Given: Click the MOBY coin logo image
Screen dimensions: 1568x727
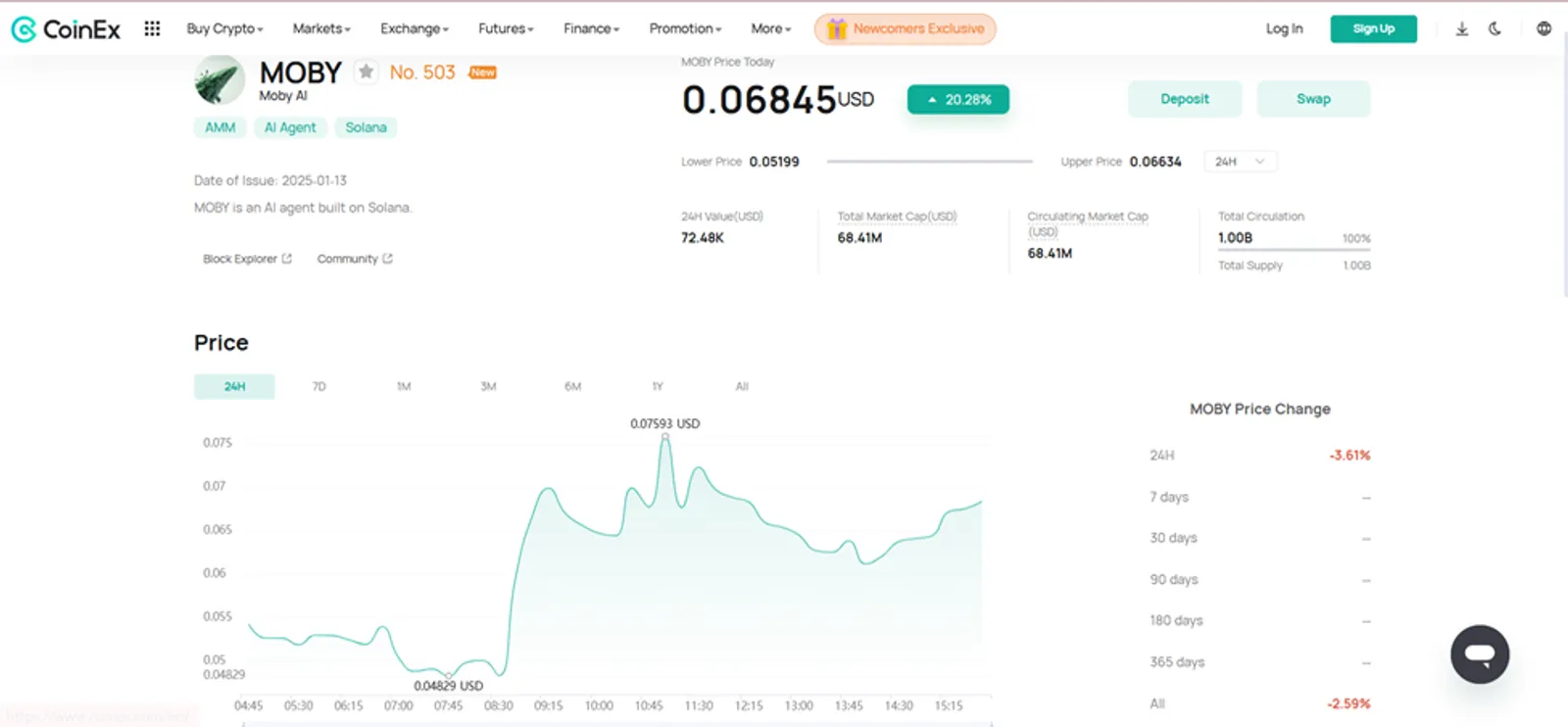Looking at the screenshot, I should 220,79.
